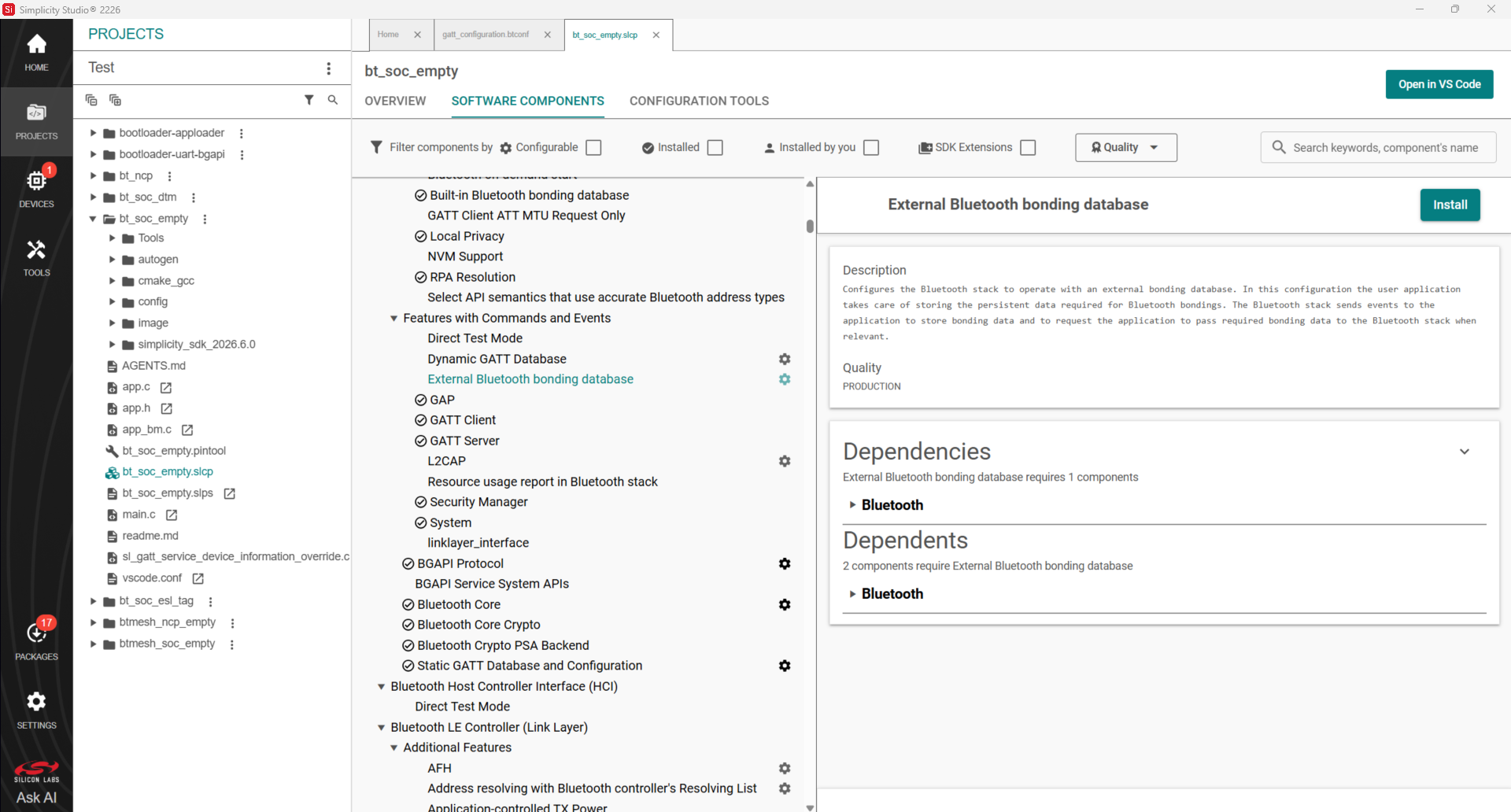1511x812 pixels.
Task: Open the Settings sidebar section
Action: [x=36, y=709]
